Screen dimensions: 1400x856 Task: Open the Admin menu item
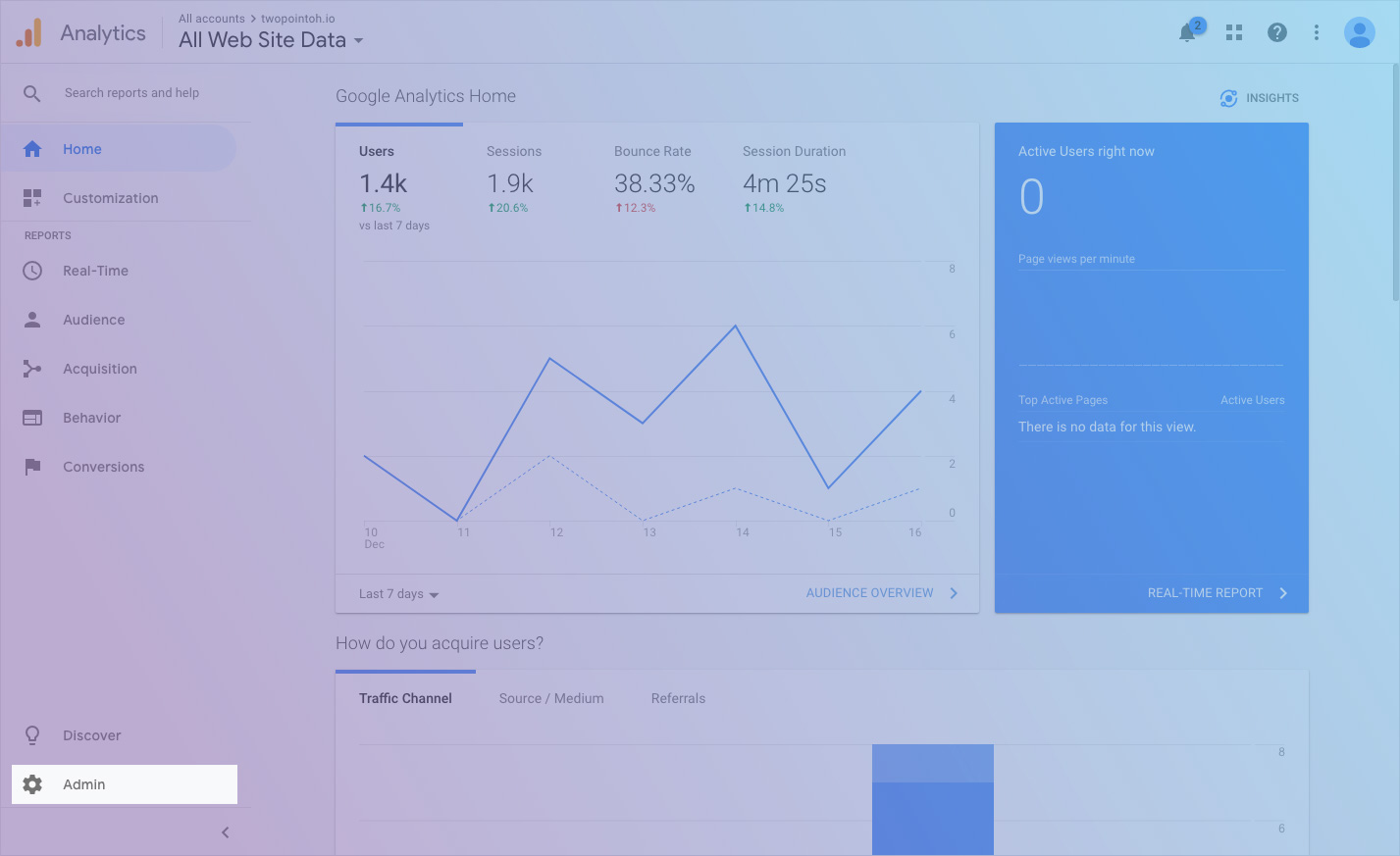[125, 784]
